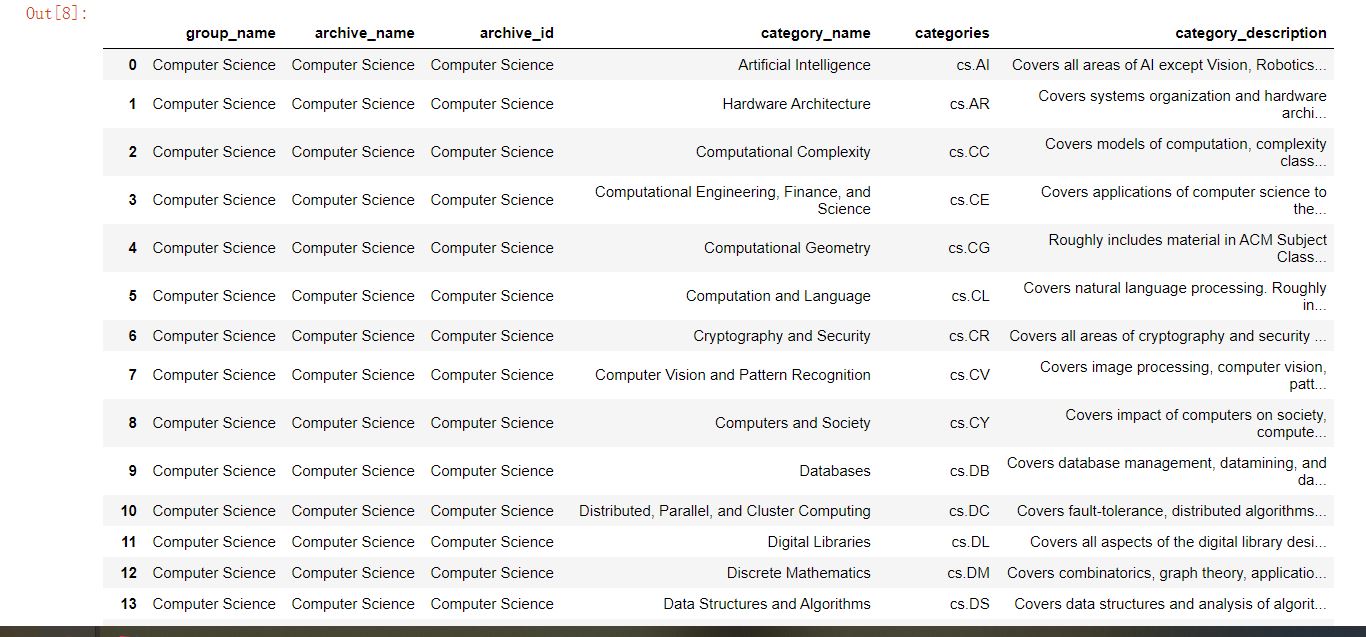Click the category_name column header
Screen dimensions: 1366x637
point(815,33)
